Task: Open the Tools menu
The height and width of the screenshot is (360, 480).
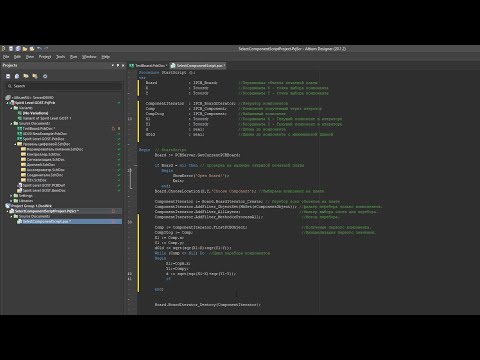Action: click(60, 57)
